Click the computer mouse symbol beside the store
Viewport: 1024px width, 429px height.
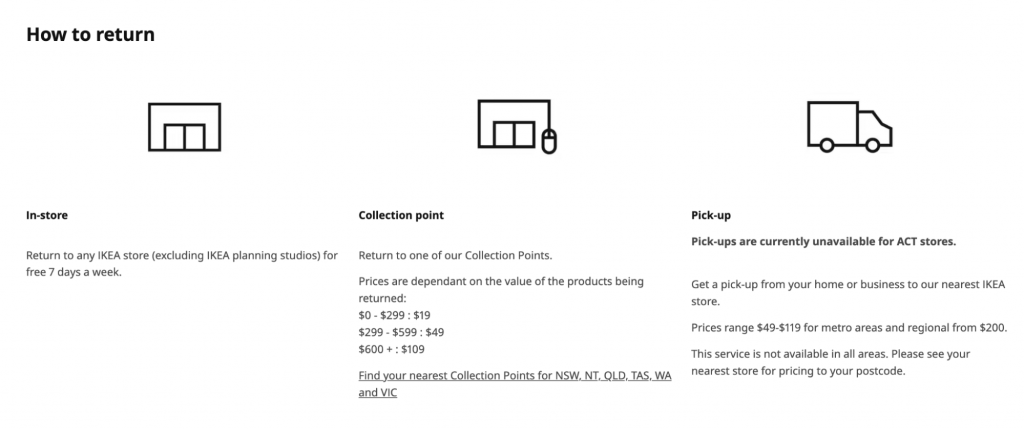[x=548, y=142]
